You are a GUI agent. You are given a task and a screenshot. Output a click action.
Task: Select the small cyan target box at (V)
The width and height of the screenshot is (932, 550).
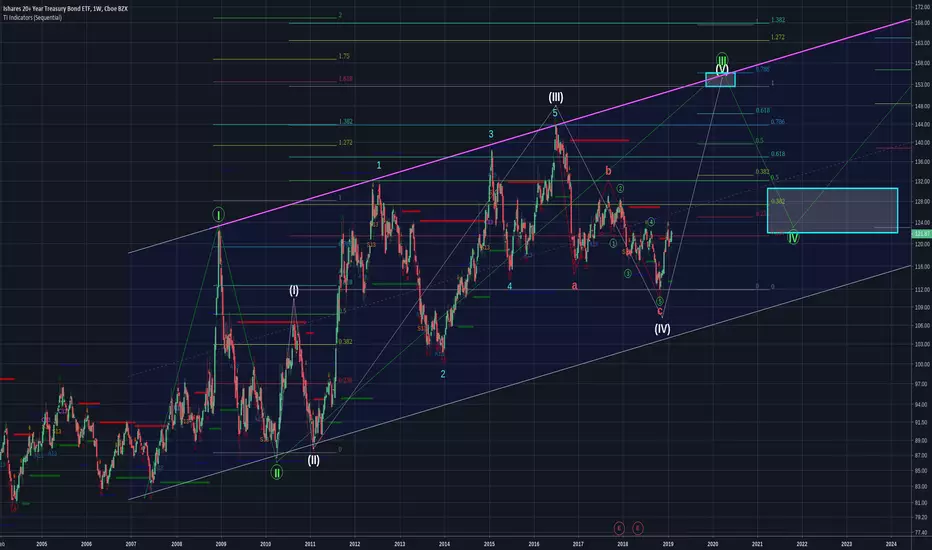click(x=720, y=80)
